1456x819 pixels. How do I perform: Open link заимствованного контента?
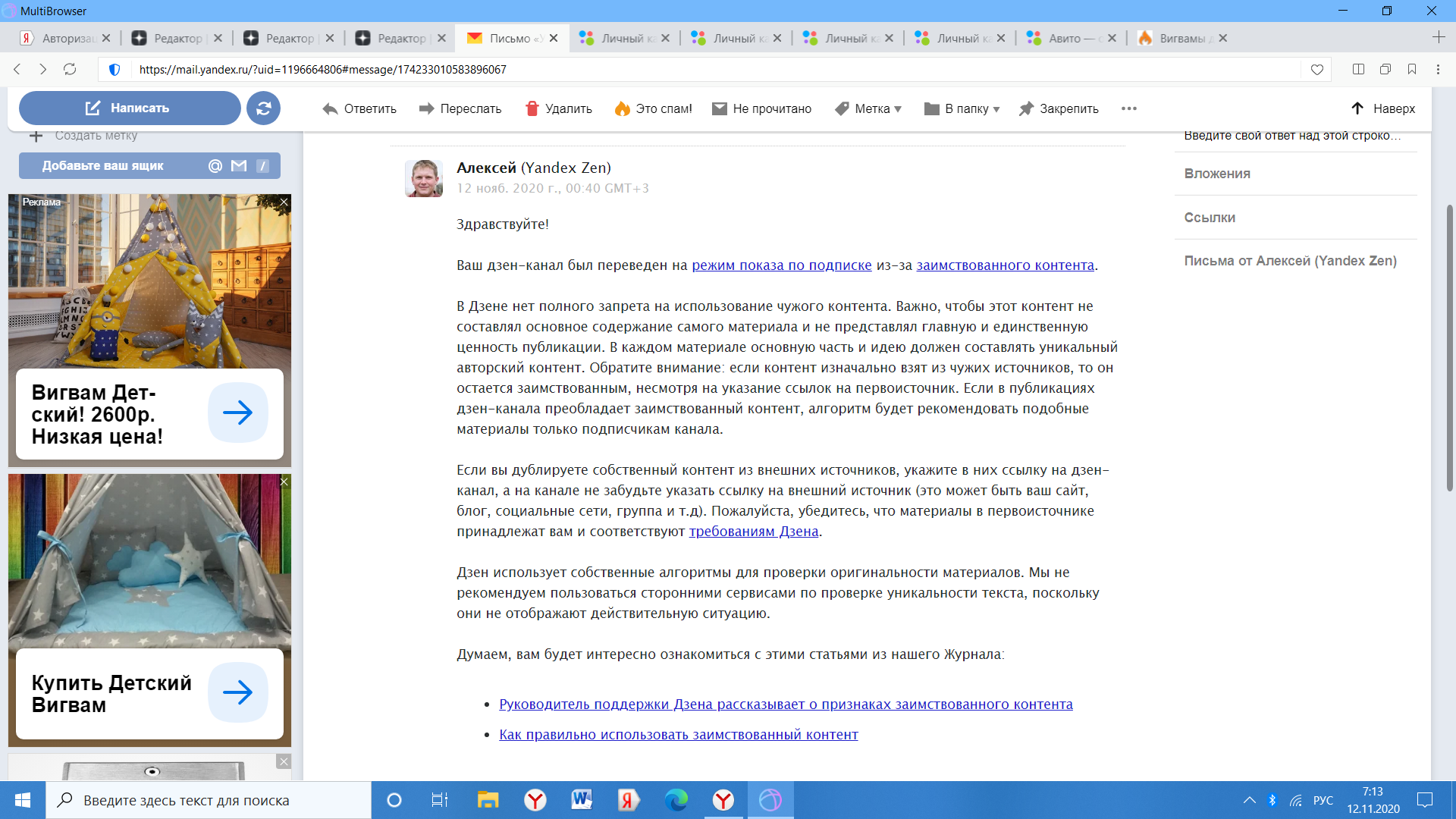pos(1006,265)
